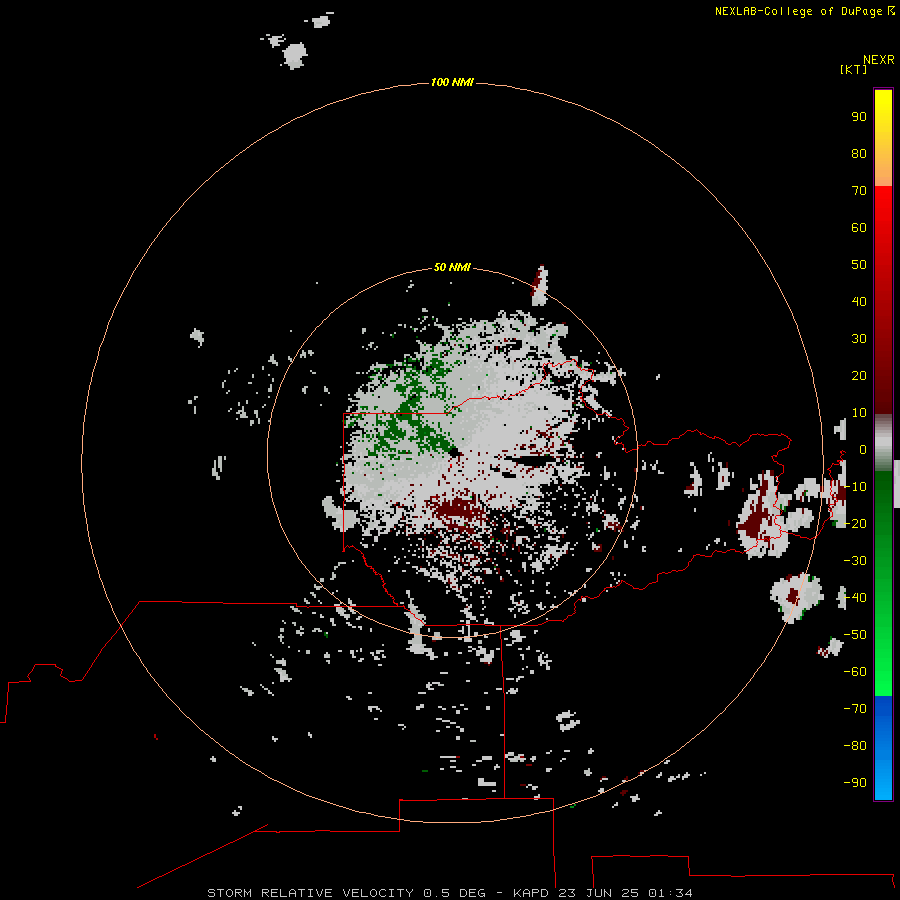Click the KT units label above the color scale
This screenshot has height=900, width=900.
pyautogui.click(x=853, y=69)
